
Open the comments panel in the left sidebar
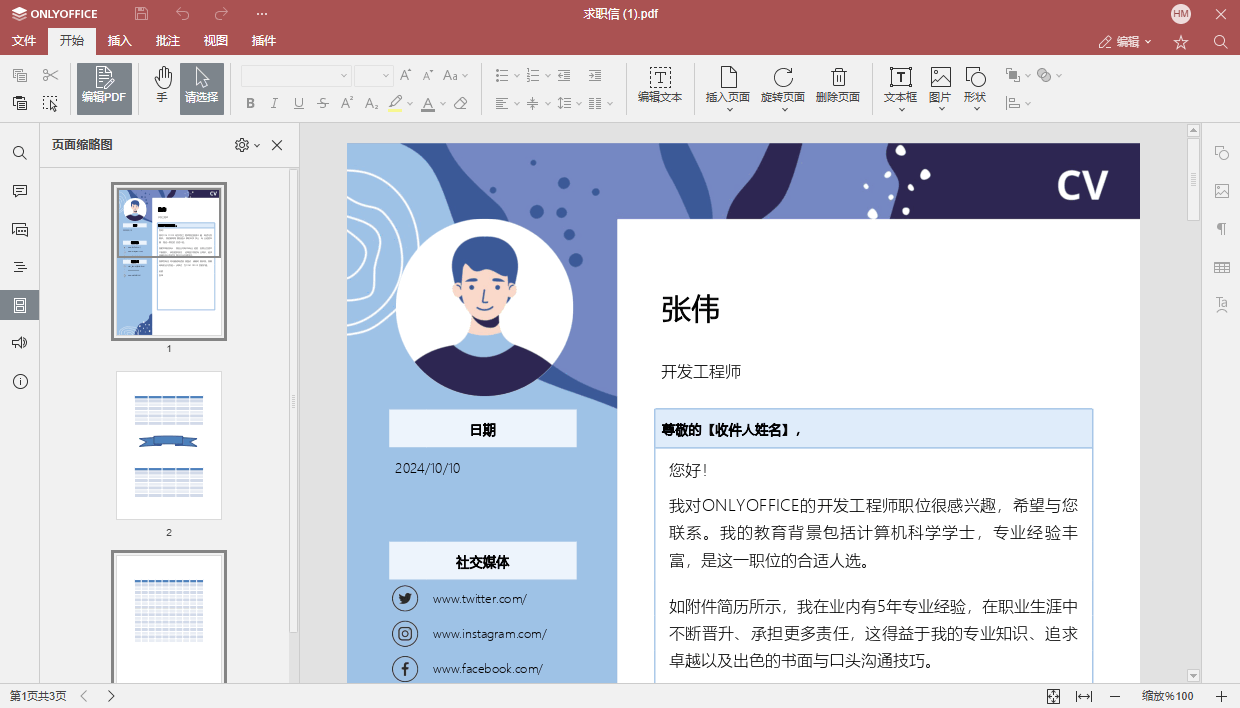(x=20, y=191)
